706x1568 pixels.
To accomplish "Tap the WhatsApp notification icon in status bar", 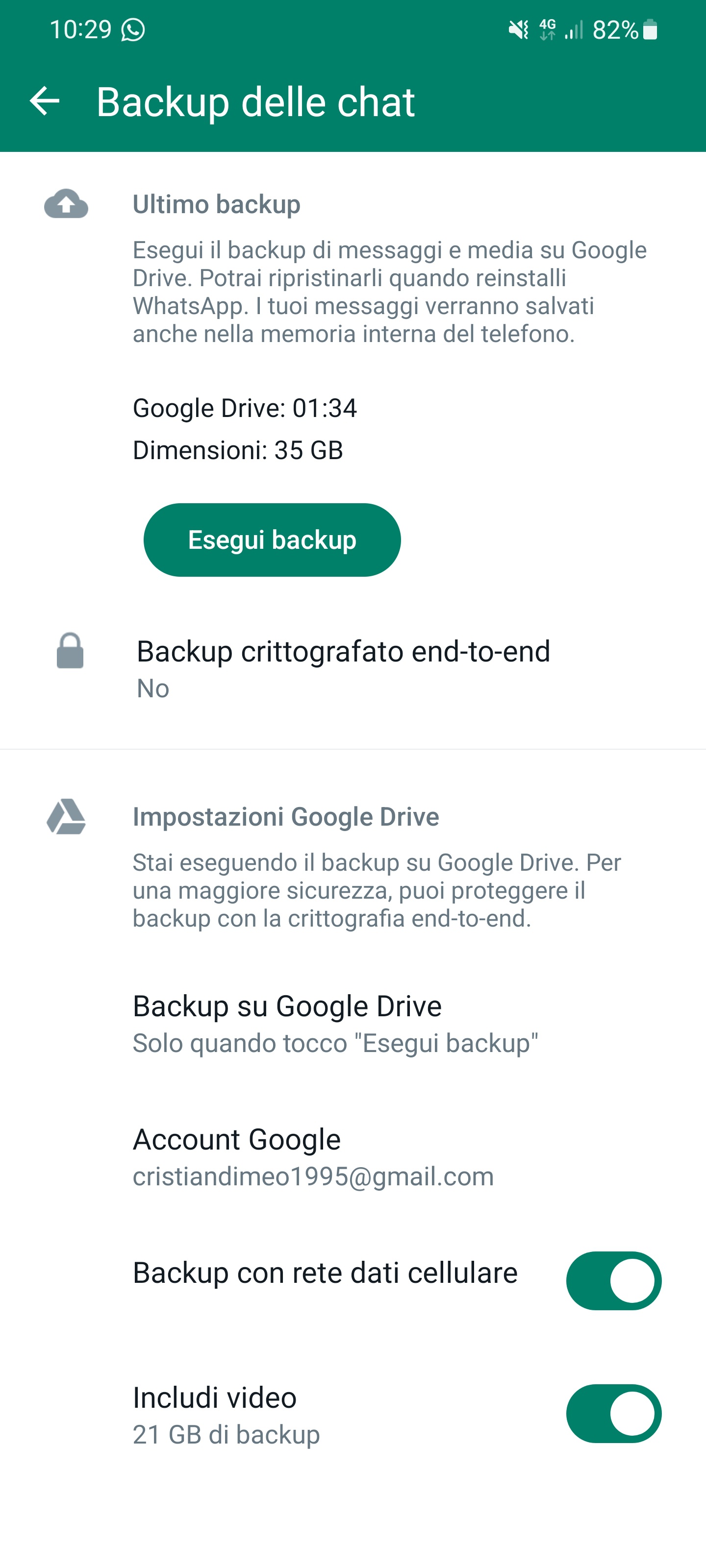I will click(133, 30).
